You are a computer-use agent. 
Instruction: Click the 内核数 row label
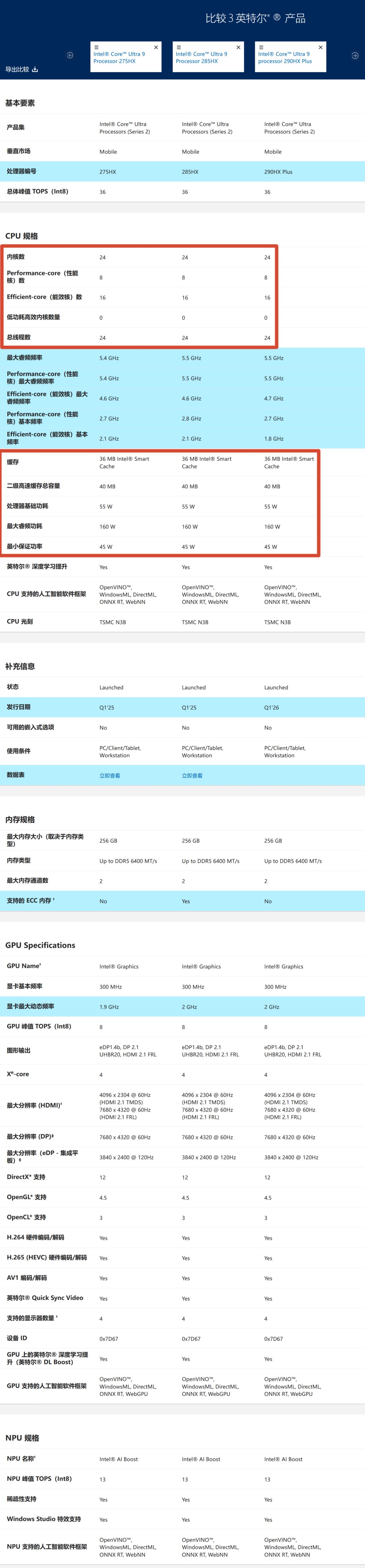[16, 257]
